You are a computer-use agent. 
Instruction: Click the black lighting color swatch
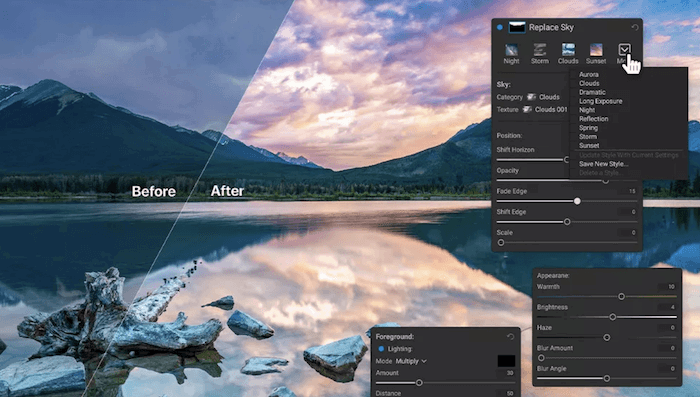coord(506,361)
